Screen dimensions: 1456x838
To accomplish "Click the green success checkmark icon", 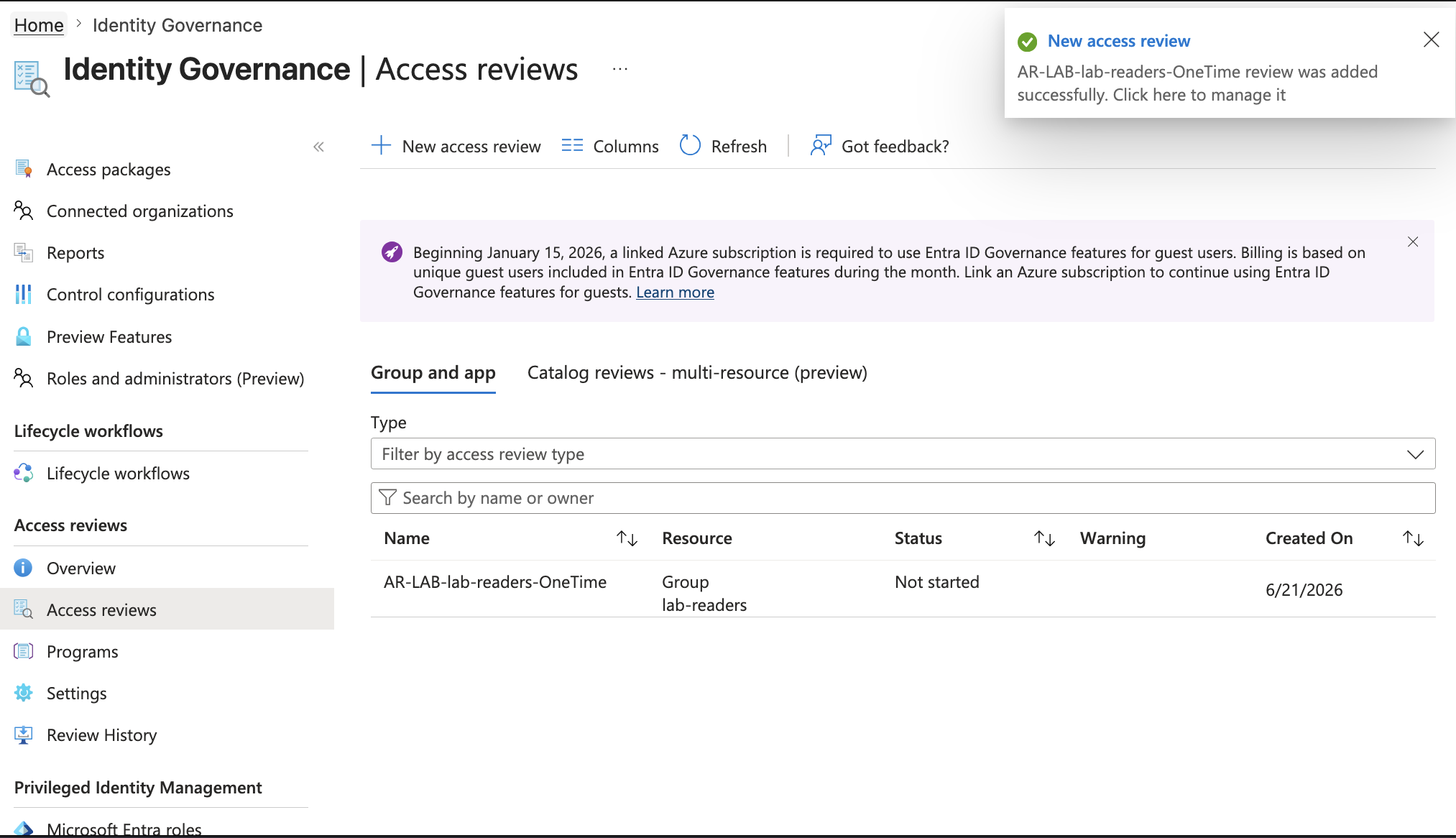I will (1028, 42).
